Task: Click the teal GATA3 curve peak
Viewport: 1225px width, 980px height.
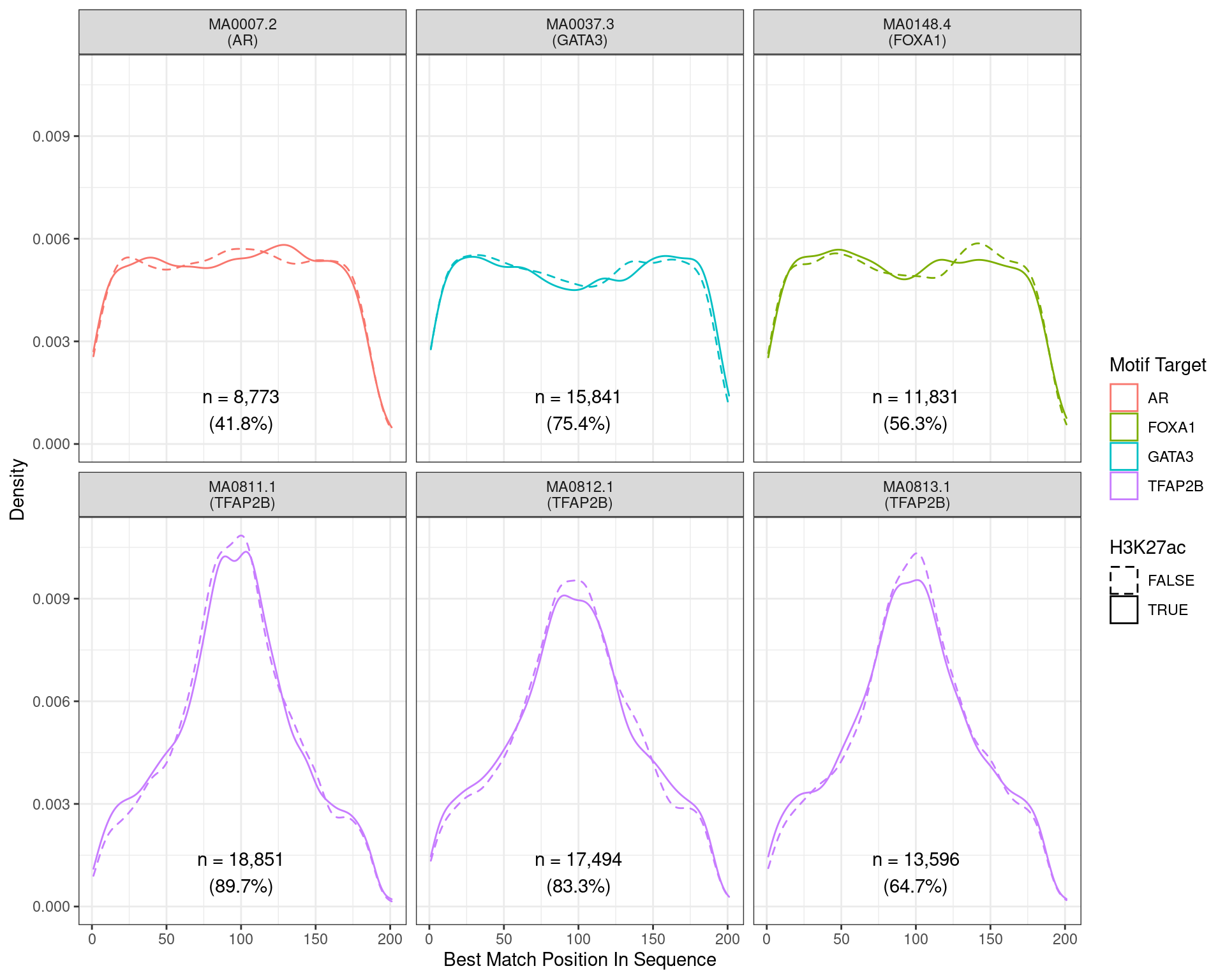Action: 470,256
